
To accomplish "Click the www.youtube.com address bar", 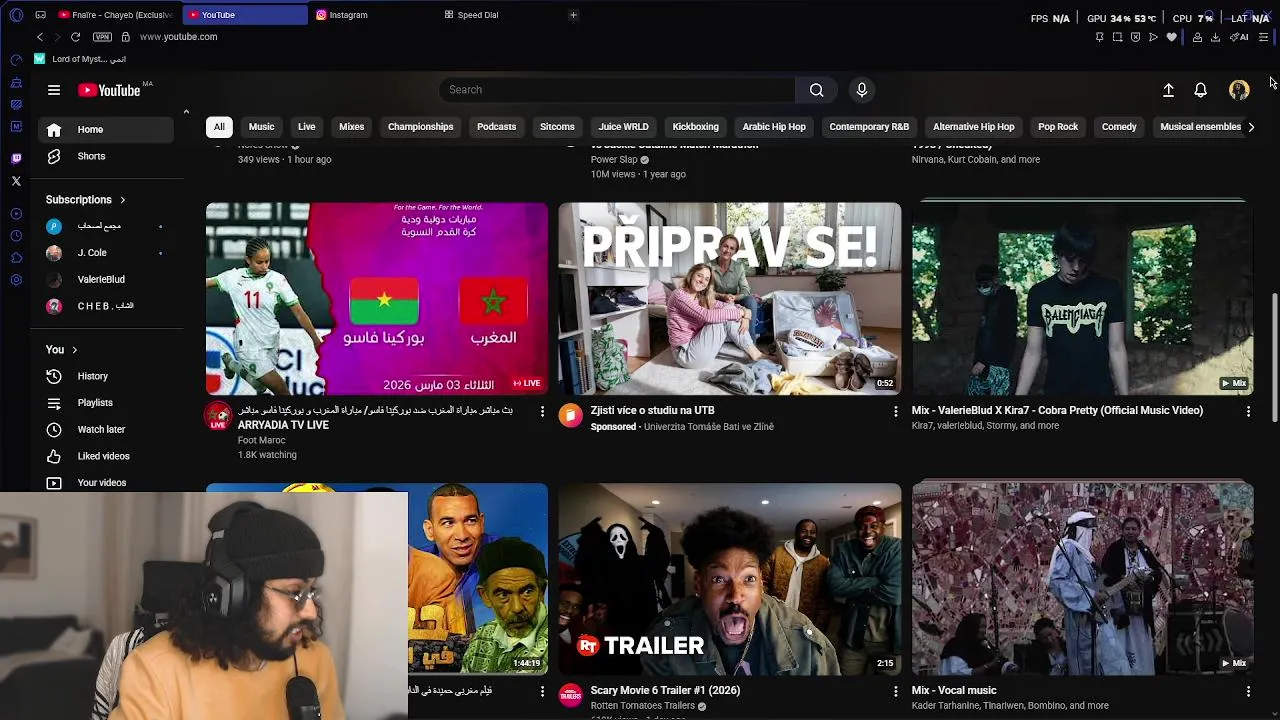I will [x=178, y=37].
